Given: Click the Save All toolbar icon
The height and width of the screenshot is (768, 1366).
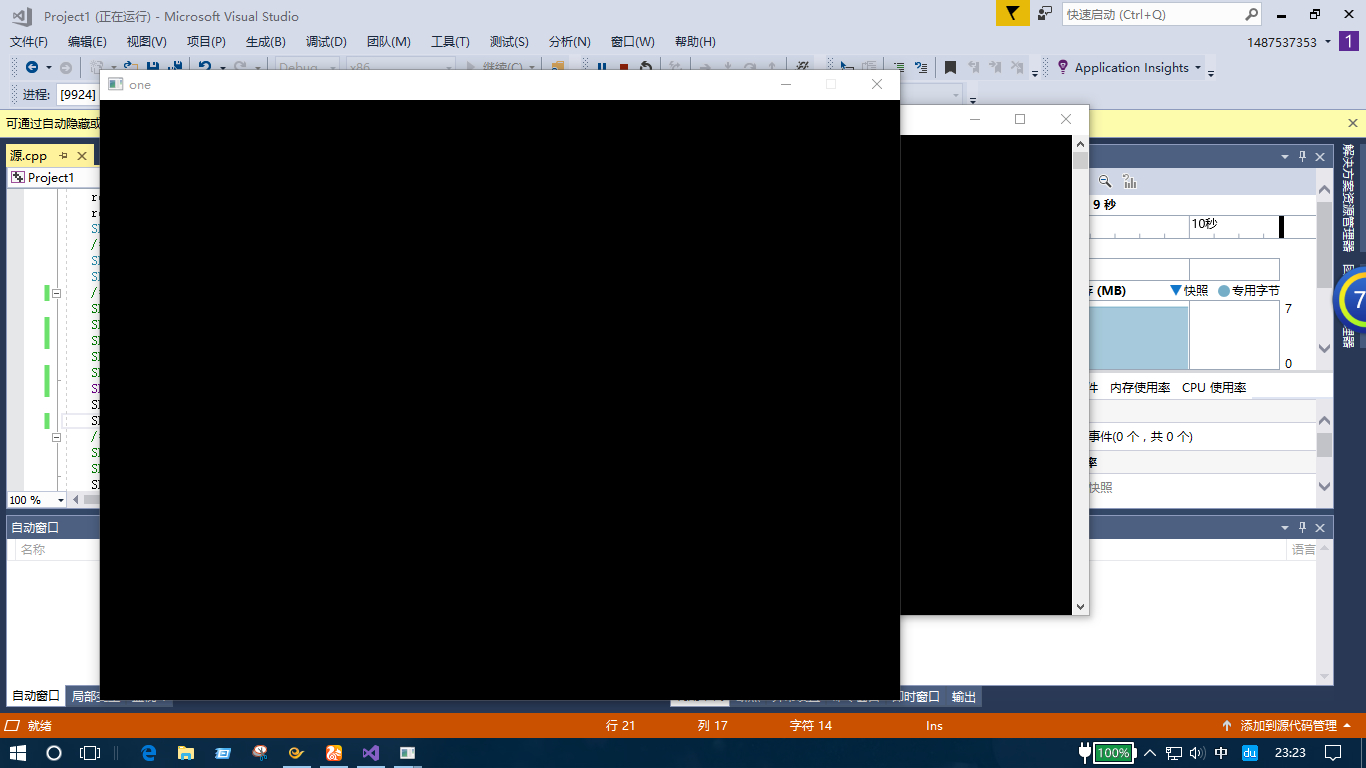Looking at the screenshot, I should [x=175, y=67].
